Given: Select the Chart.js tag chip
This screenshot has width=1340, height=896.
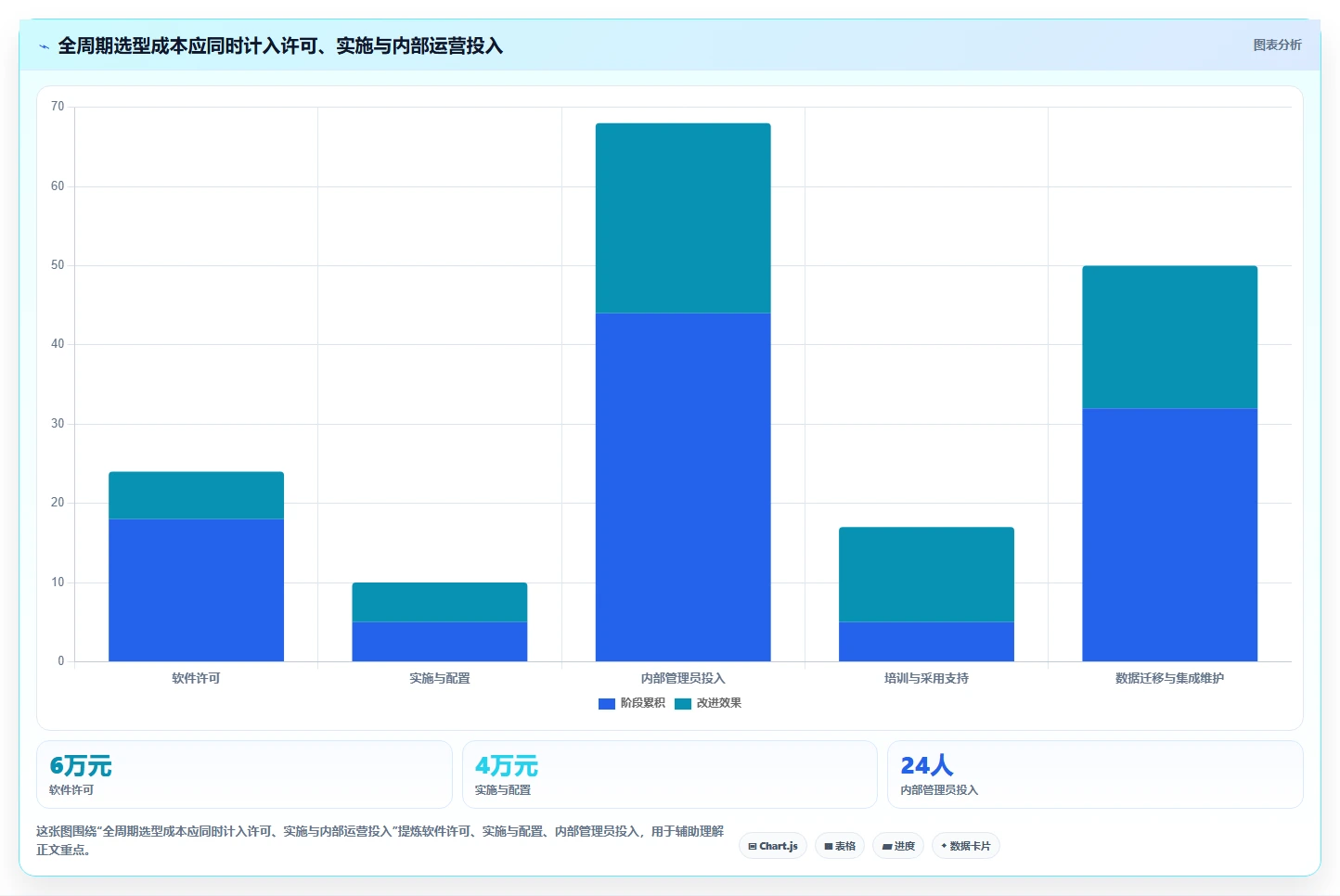Looking at the screenshot, I should coord(773,846).
